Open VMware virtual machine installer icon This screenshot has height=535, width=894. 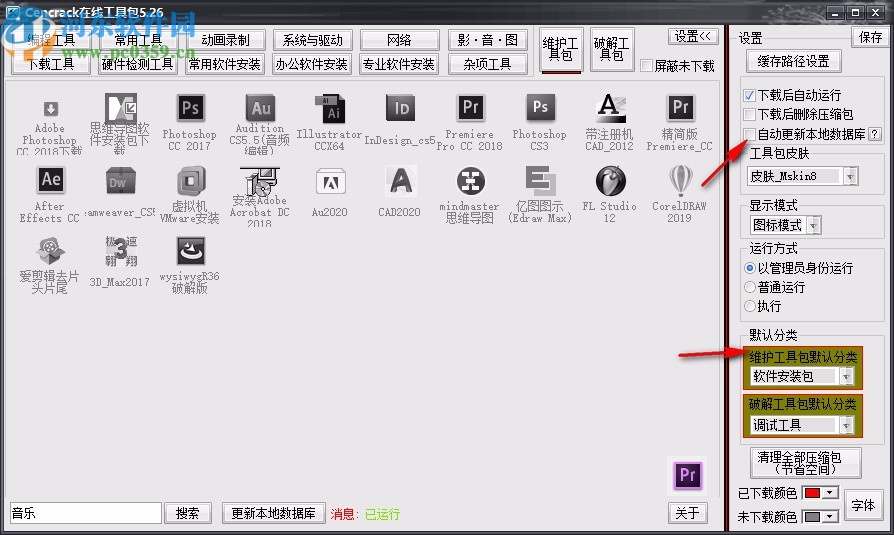click(190, 181)
